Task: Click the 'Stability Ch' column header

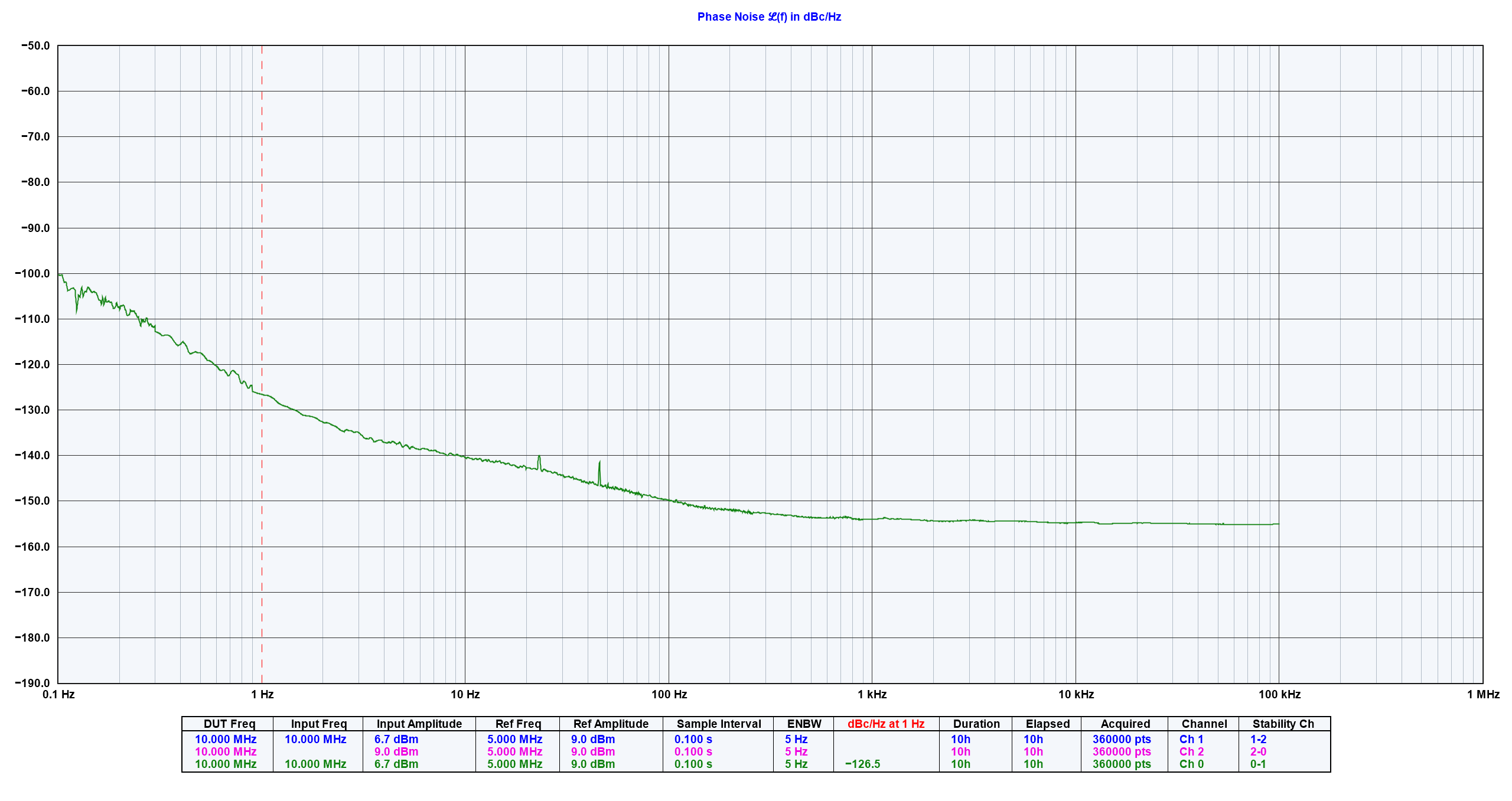Action: pos(1283,724)
